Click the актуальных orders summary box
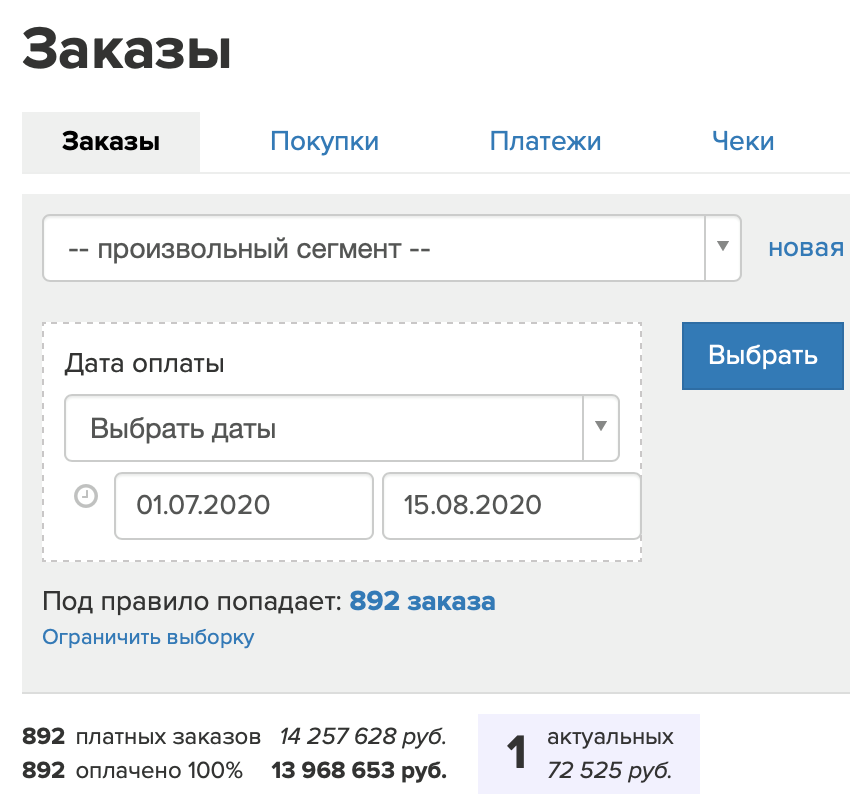The image size is (850, 808). click(588, 754)
